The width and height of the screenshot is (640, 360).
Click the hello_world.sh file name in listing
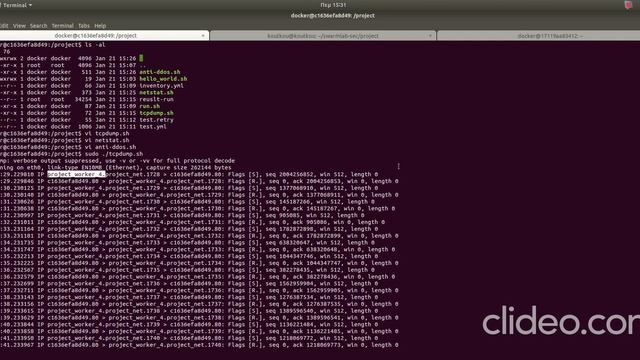[163, 79]
